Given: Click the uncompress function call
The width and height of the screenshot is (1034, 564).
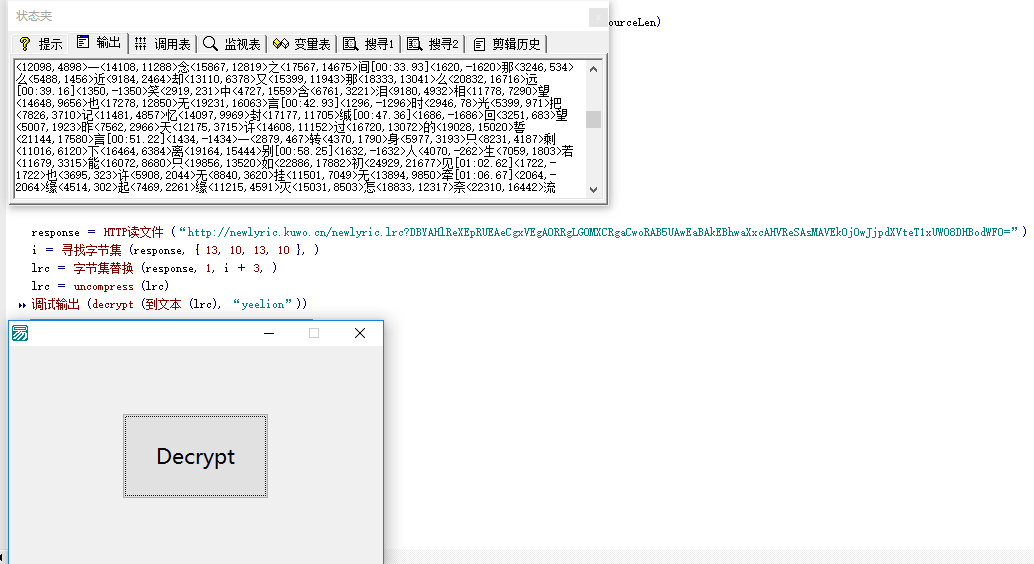Looking at the screenshot, I should (104, 286).
